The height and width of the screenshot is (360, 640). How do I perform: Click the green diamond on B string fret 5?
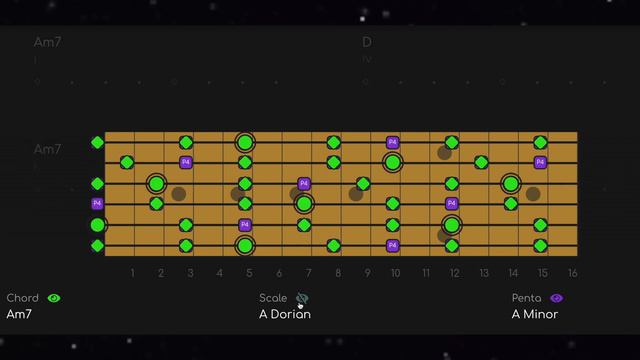245,162
